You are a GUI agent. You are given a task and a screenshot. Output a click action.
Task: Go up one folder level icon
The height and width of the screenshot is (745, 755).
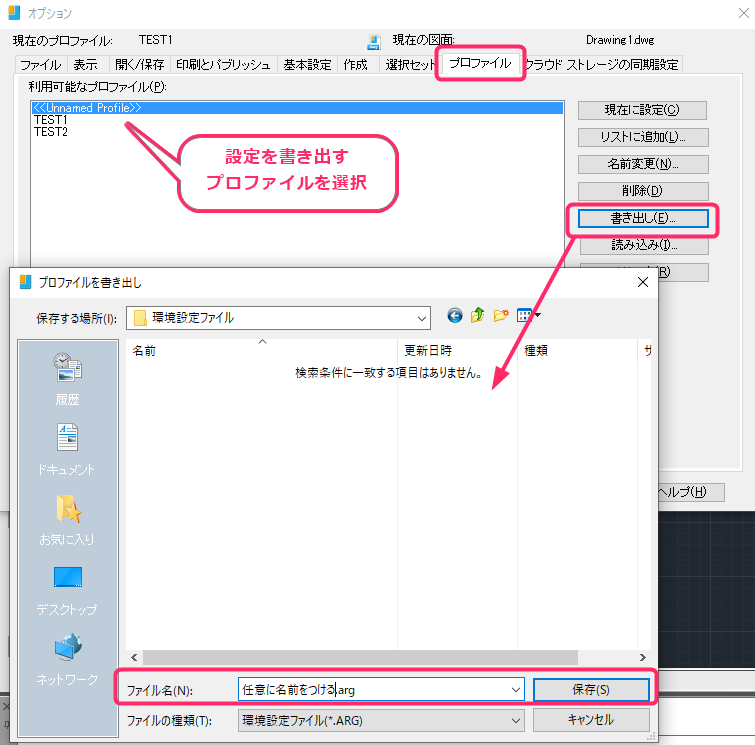[477, 315]
